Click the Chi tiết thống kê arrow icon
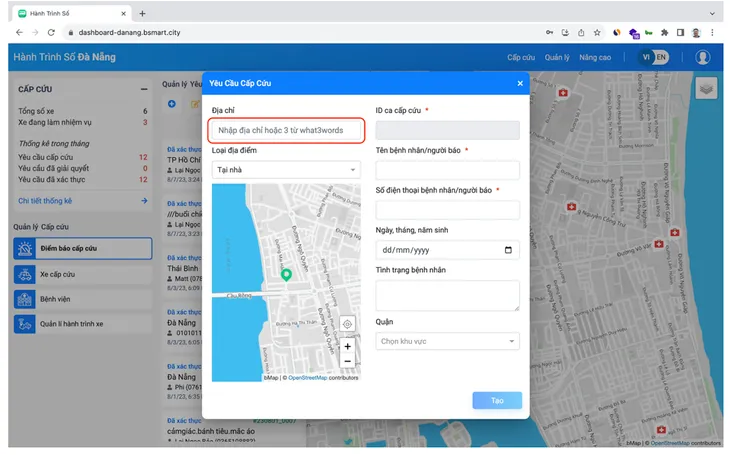 point(144,201)
